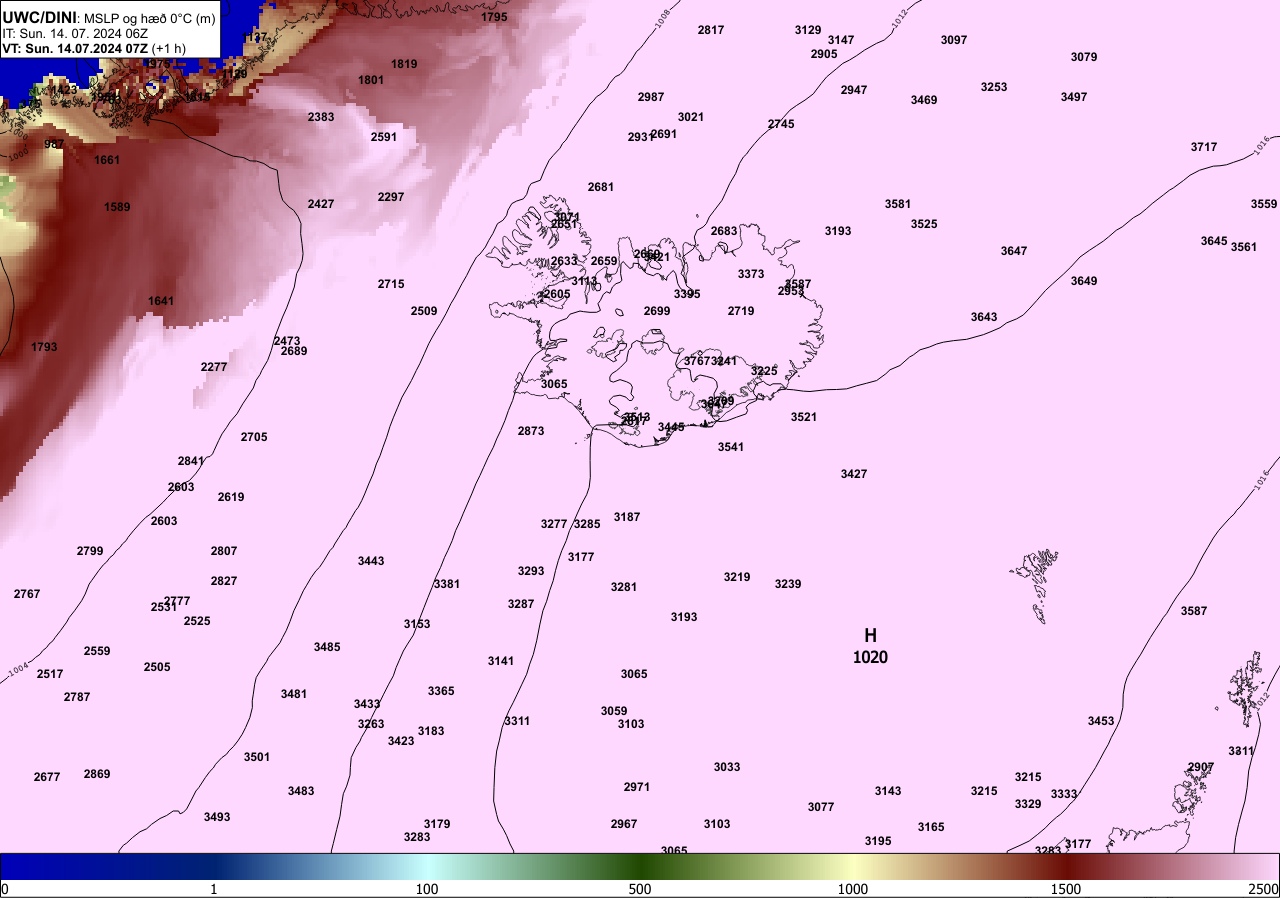Click the height value 2383
Image resolution: width=1280 pixels, height=898 pixels.
pos(321,117)
